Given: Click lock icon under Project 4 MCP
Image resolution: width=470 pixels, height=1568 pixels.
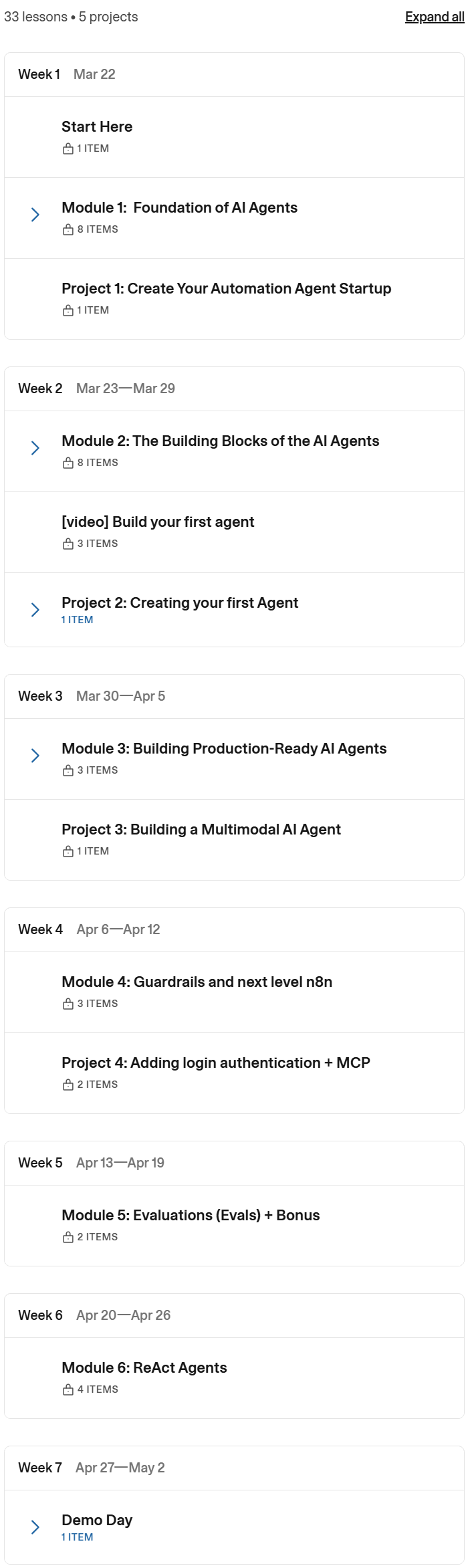Looking at the screenshot, I should 68,1085.
